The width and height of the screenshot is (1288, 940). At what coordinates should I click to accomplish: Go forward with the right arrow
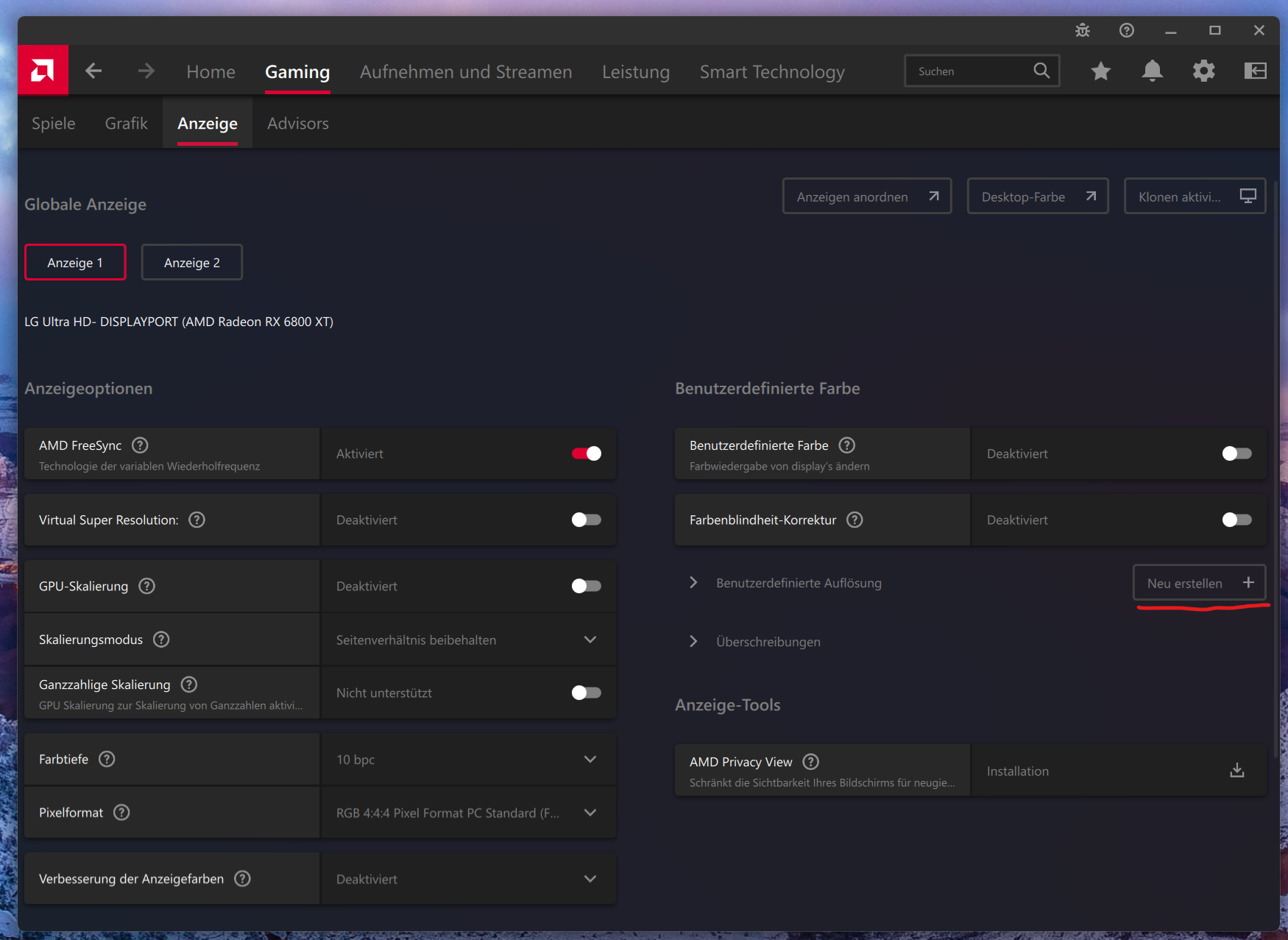point(146,71)
